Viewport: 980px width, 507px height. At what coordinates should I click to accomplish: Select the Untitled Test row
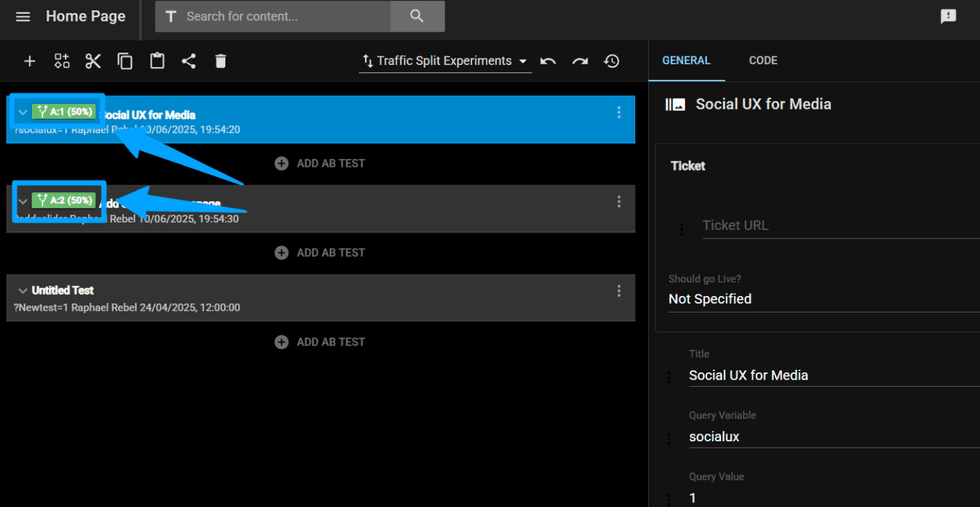point(321,298)
